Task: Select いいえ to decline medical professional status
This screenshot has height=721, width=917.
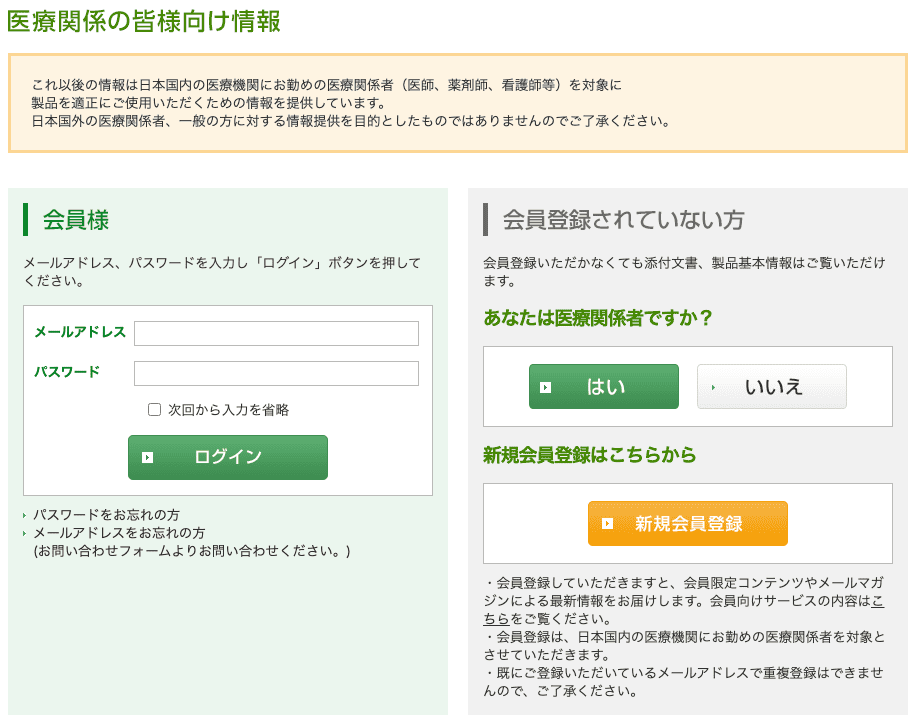Action: point(771,386)
